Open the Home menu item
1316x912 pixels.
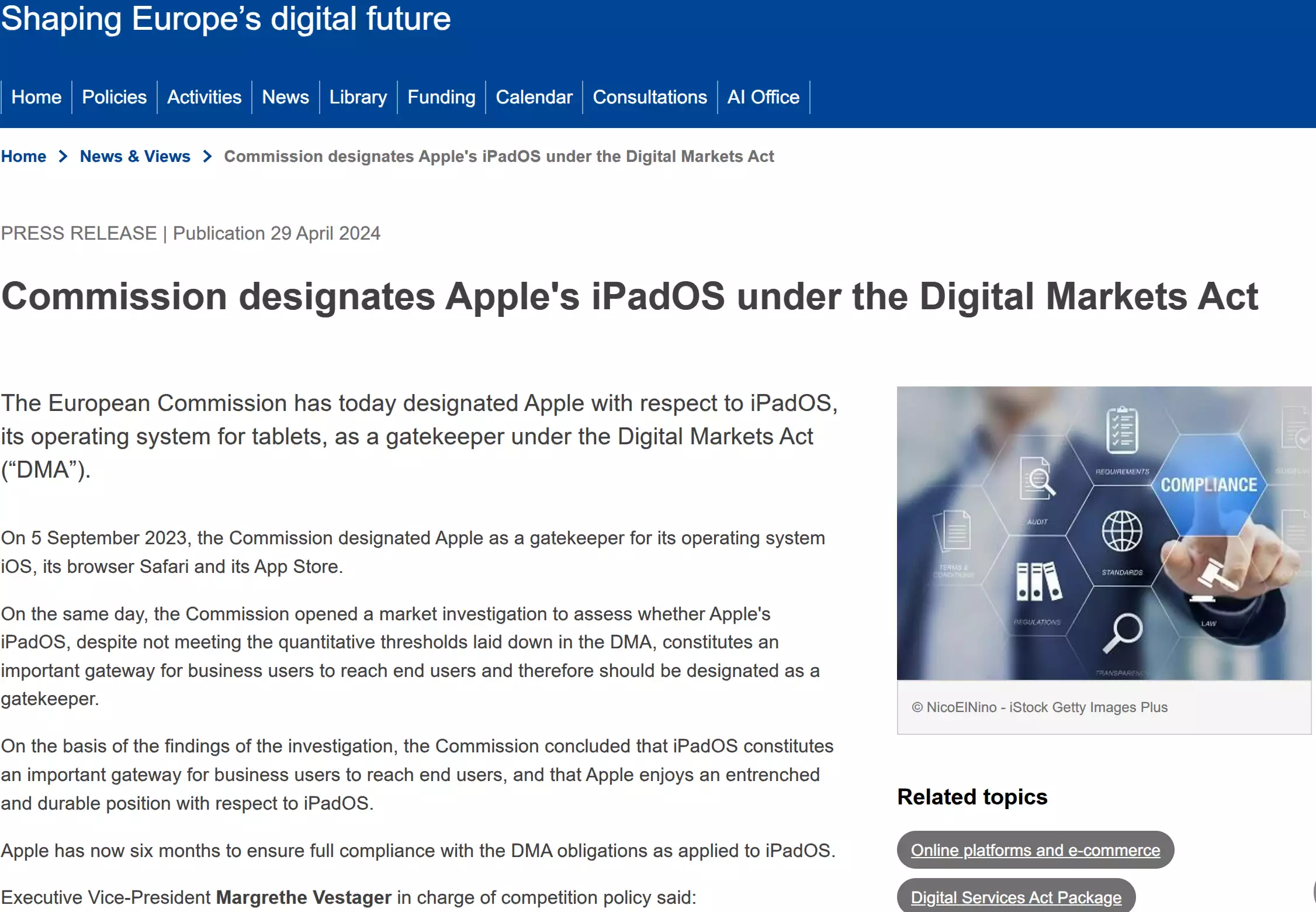36,97
